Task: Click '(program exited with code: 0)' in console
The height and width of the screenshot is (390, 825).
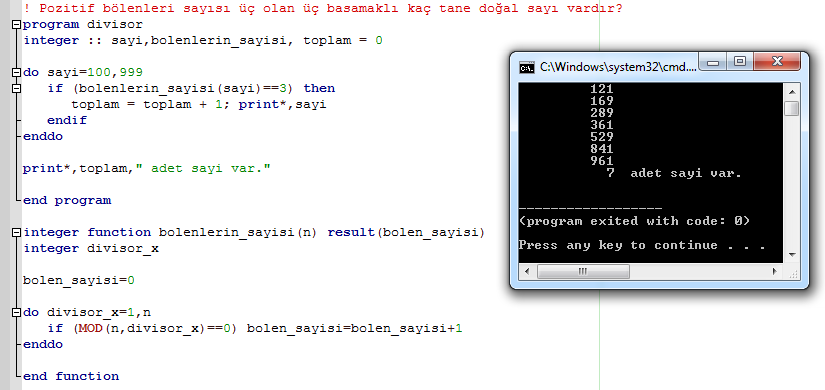Action: (634, 221)
